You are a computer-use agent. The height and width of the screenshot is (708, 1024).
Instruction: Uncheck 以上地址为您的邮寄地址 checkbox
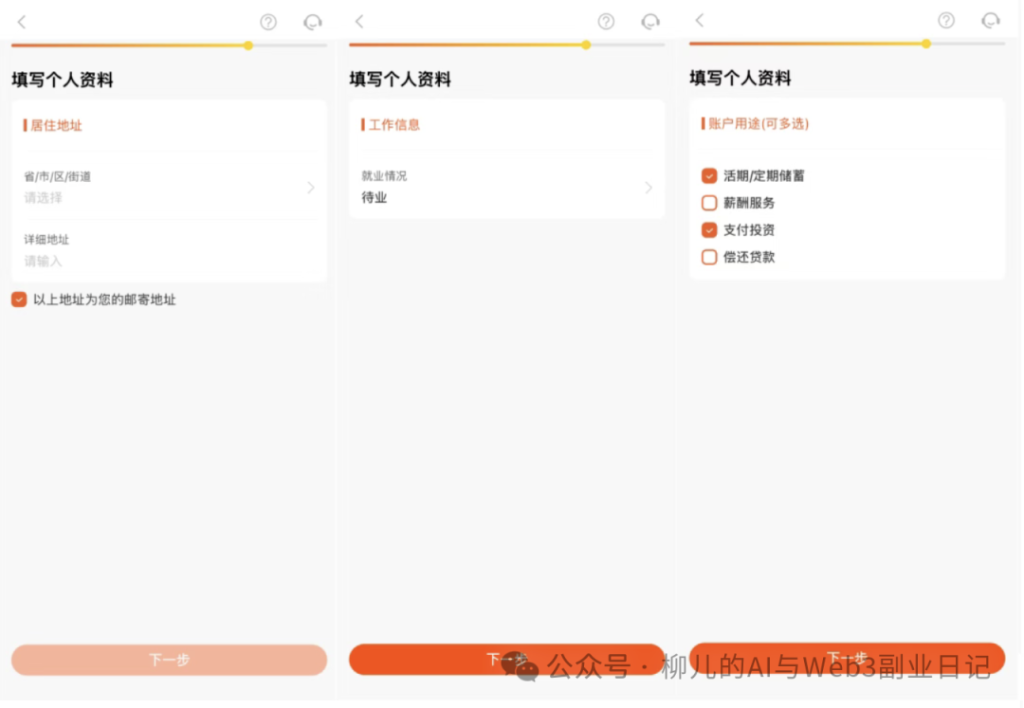(x=19, y=299)
